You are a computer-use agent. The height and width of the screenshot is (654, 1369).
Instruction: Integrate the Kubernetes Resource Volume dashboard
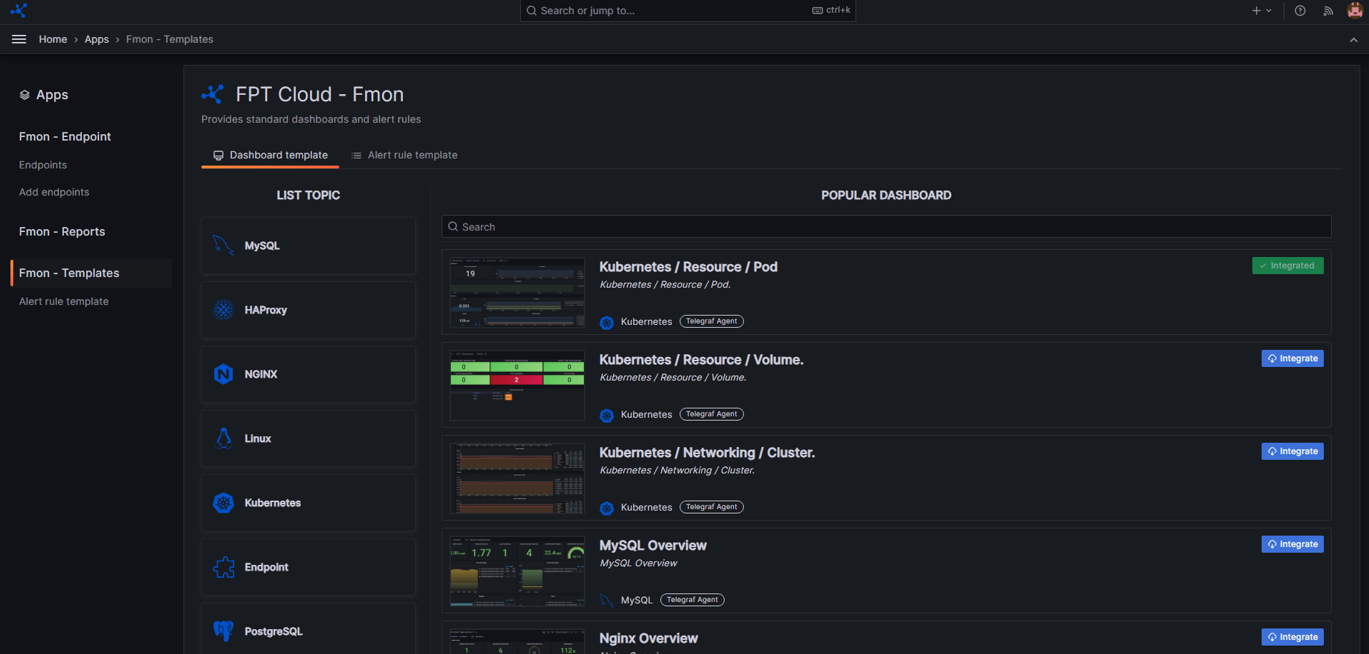click(x=1292, y=358)
